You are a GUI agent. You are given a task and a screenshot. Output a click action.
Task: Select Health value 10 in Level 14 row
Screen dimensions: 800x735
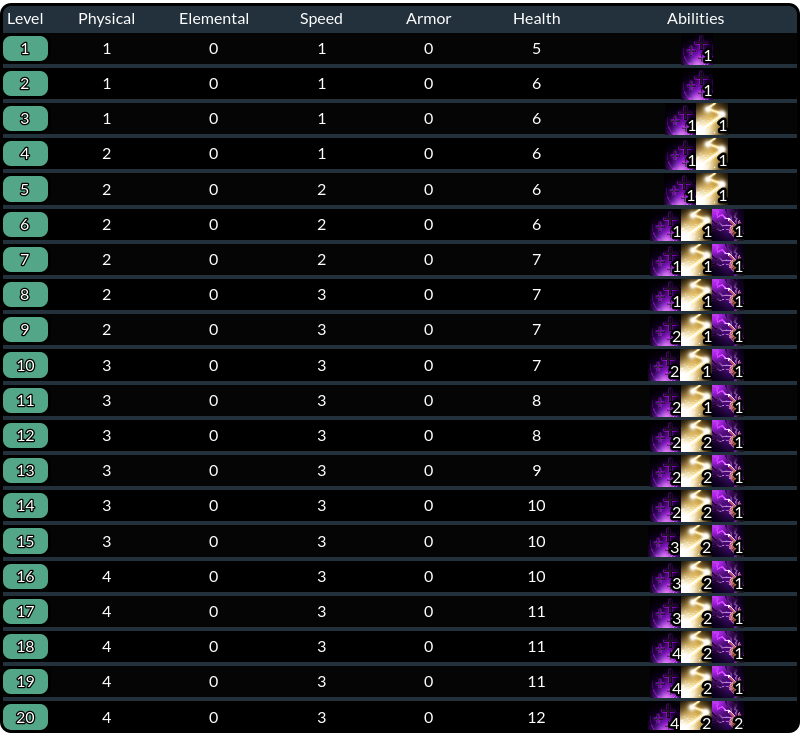coord(537,505)
